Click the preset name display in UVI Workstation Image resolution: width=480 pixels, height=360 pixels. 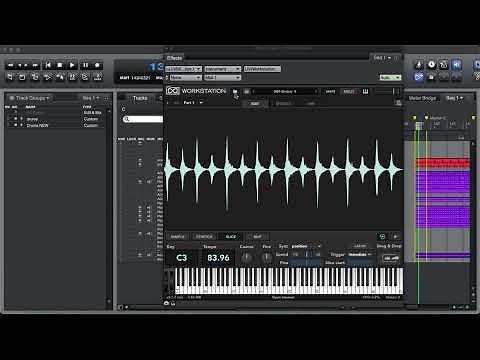coord(285,91)
